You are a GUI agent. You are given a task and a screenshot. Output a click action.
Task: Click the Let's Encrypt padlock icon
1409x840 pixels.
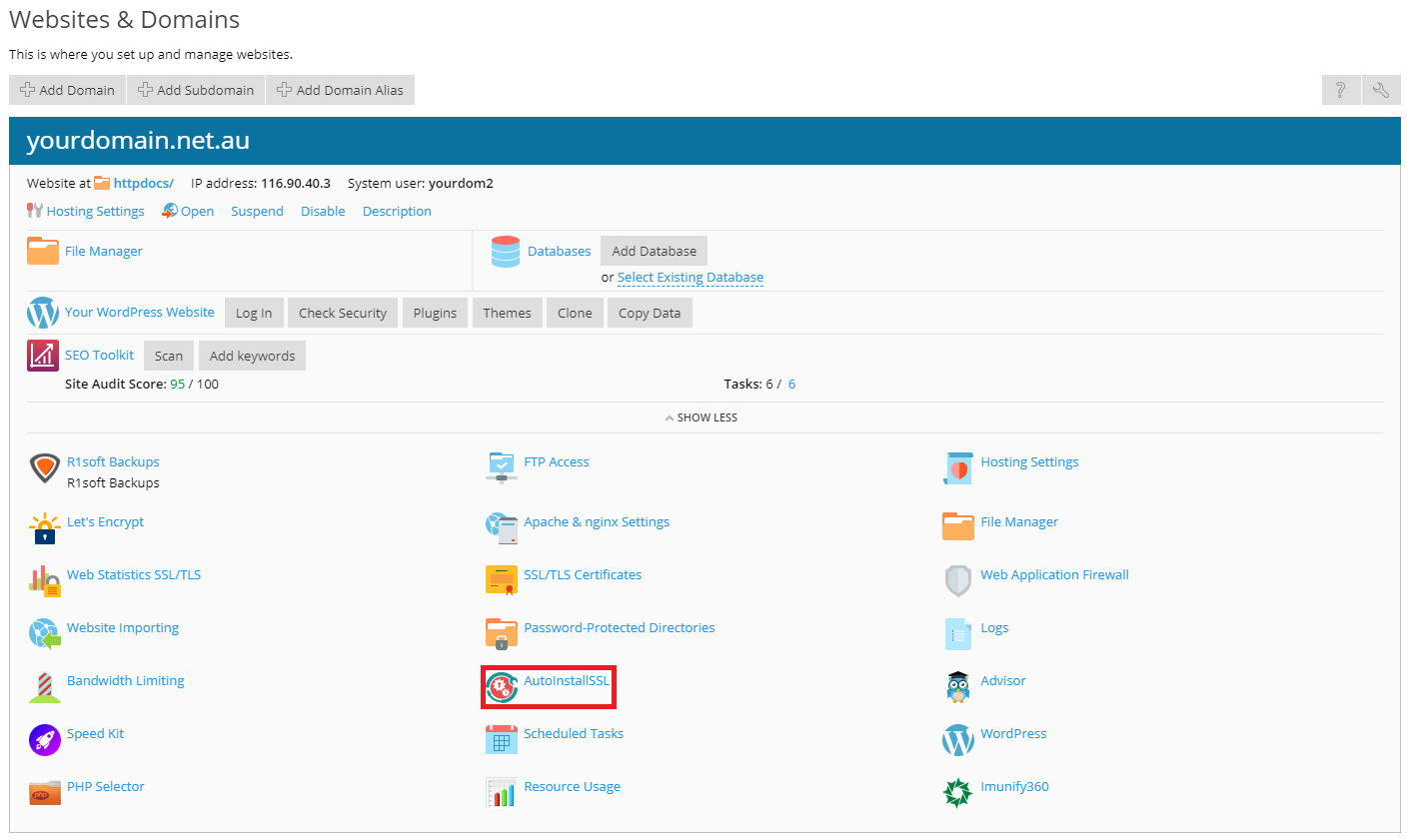click(x=45, y=528)
